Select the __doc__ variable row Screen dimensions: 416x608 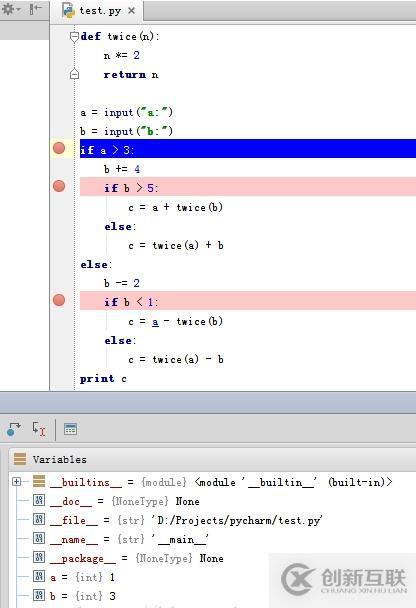pyautogui.click(x=116, y=501)
